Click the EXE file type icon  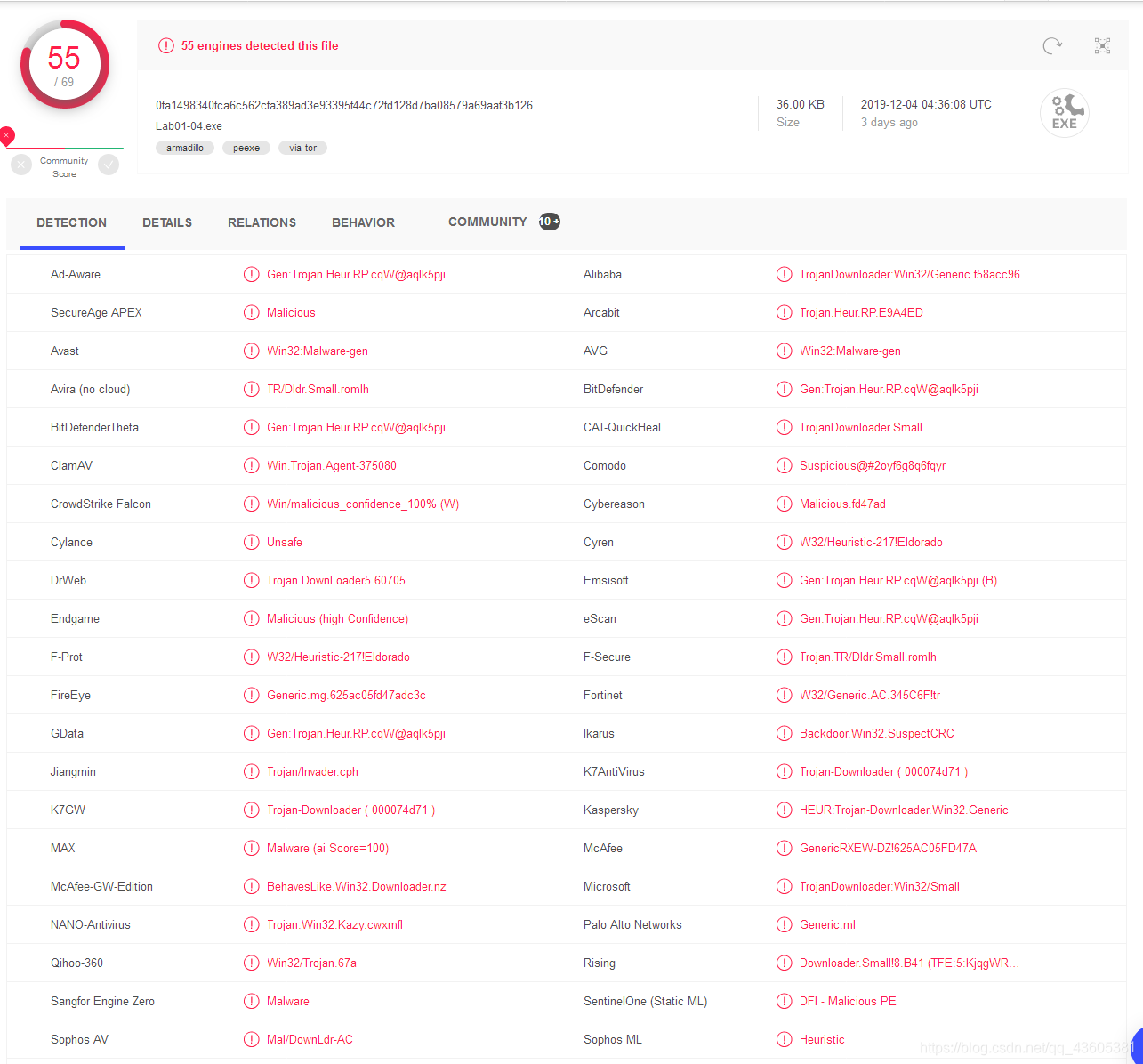tap(1064, 113)
